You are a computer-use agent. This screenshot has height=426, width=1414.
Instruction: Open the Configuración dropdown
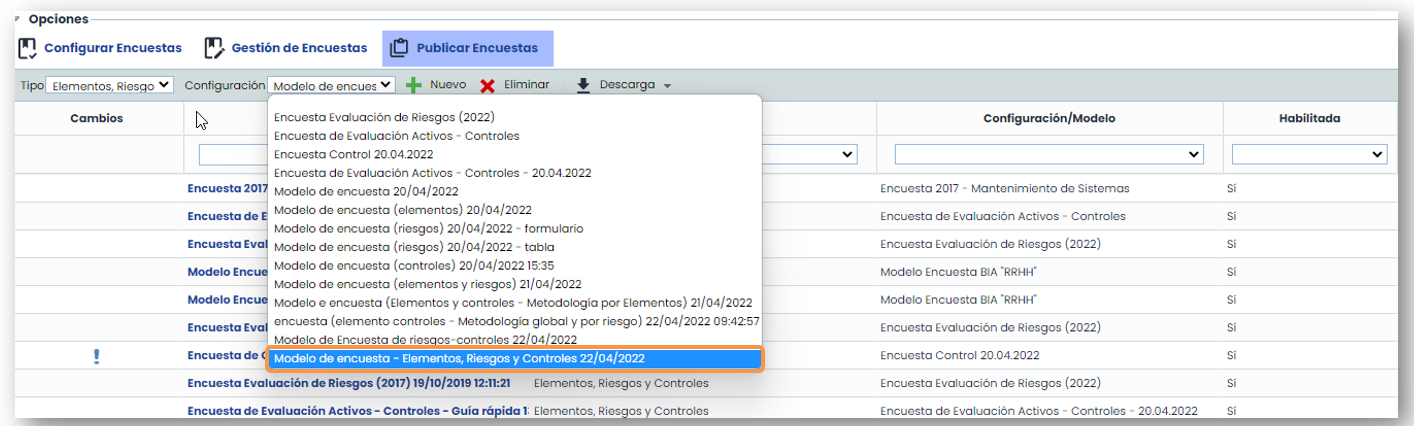[x=332, y=86]
